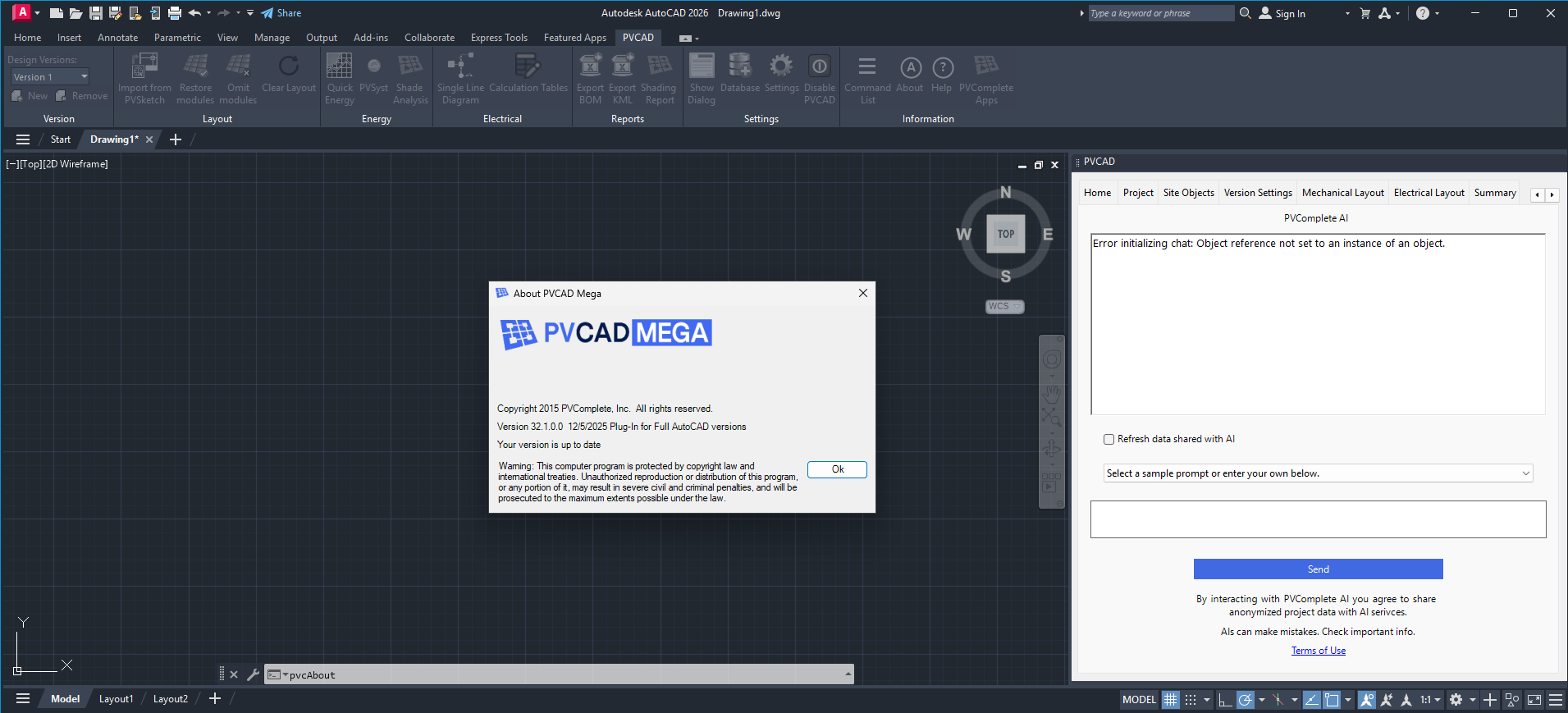Click the Plot printer icon
This screenshot has width=1568, height=713.
[175, 13]
